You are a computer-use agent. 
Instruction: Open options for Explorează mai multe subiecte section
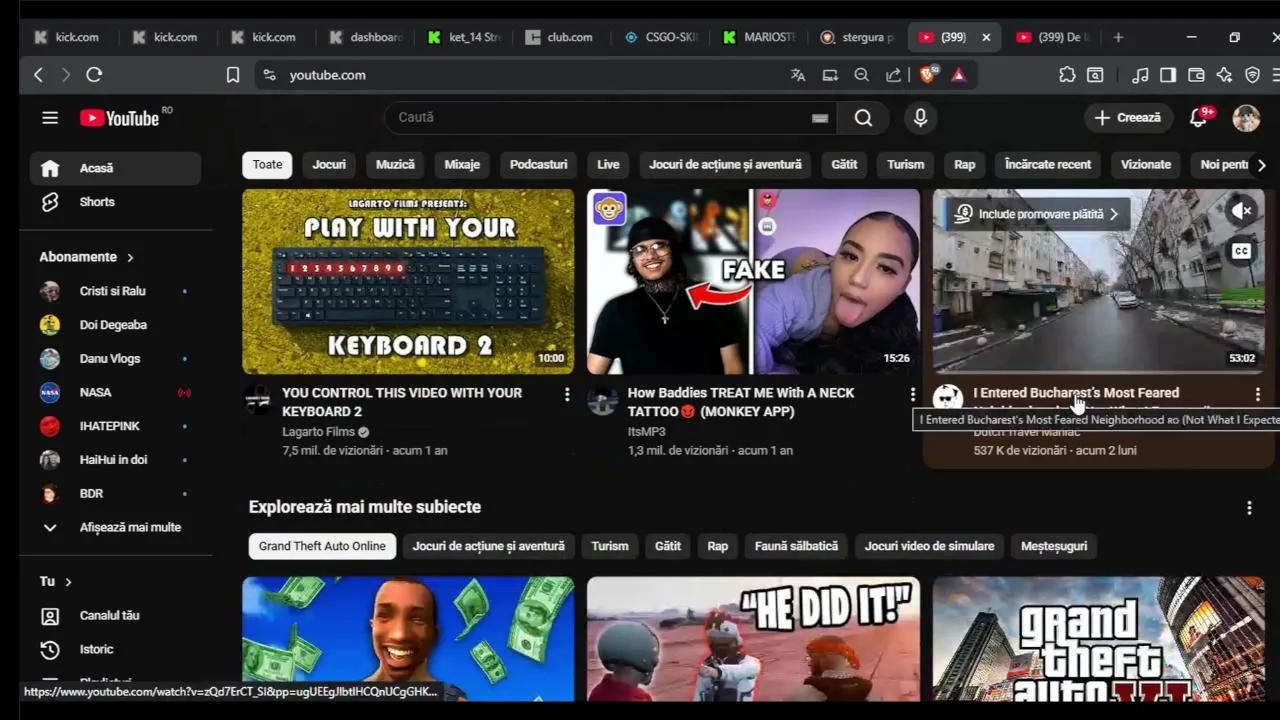coord(1249,508)
